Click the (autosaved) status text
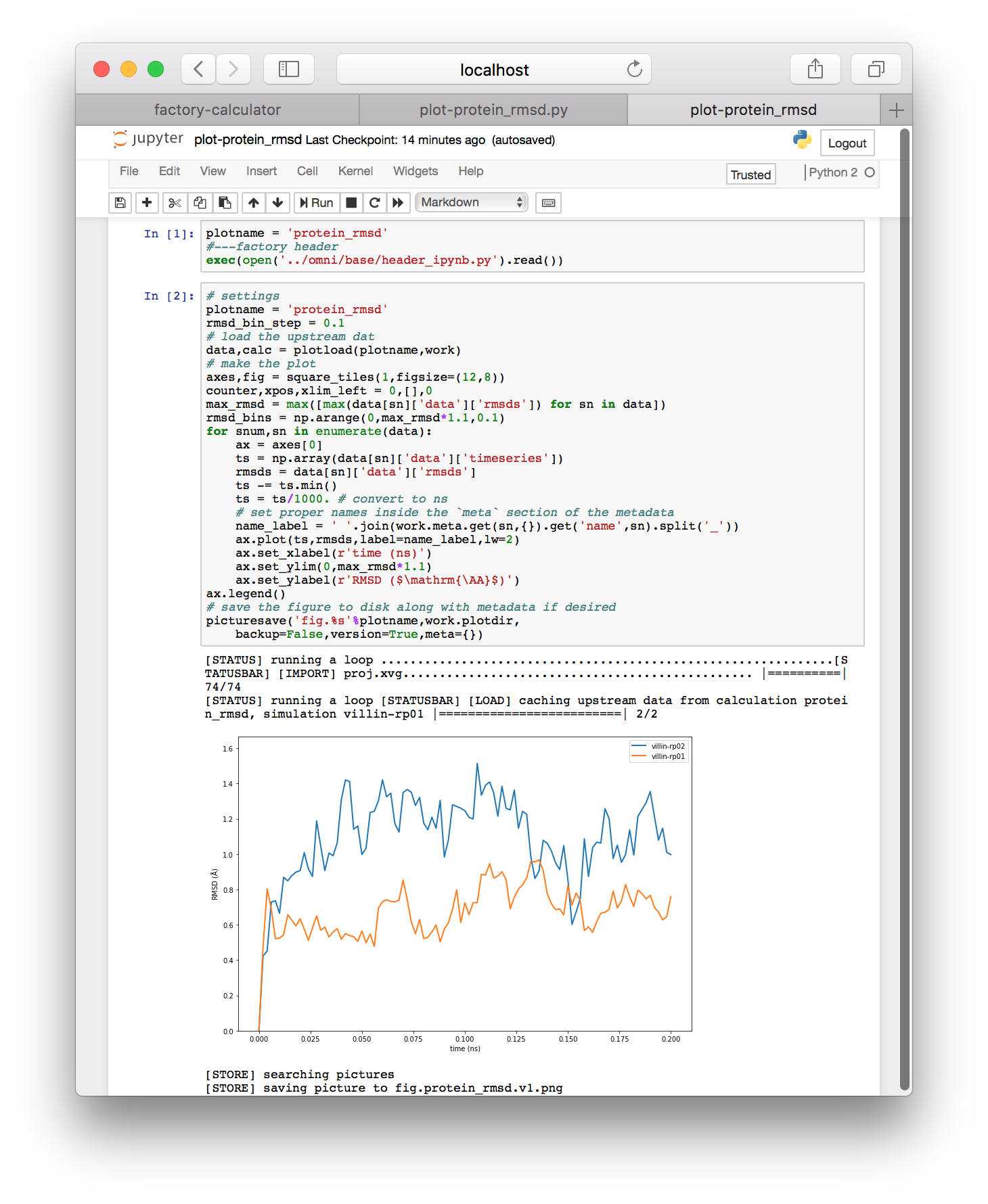Viewport: 988px width, 1204px height. 523,140
